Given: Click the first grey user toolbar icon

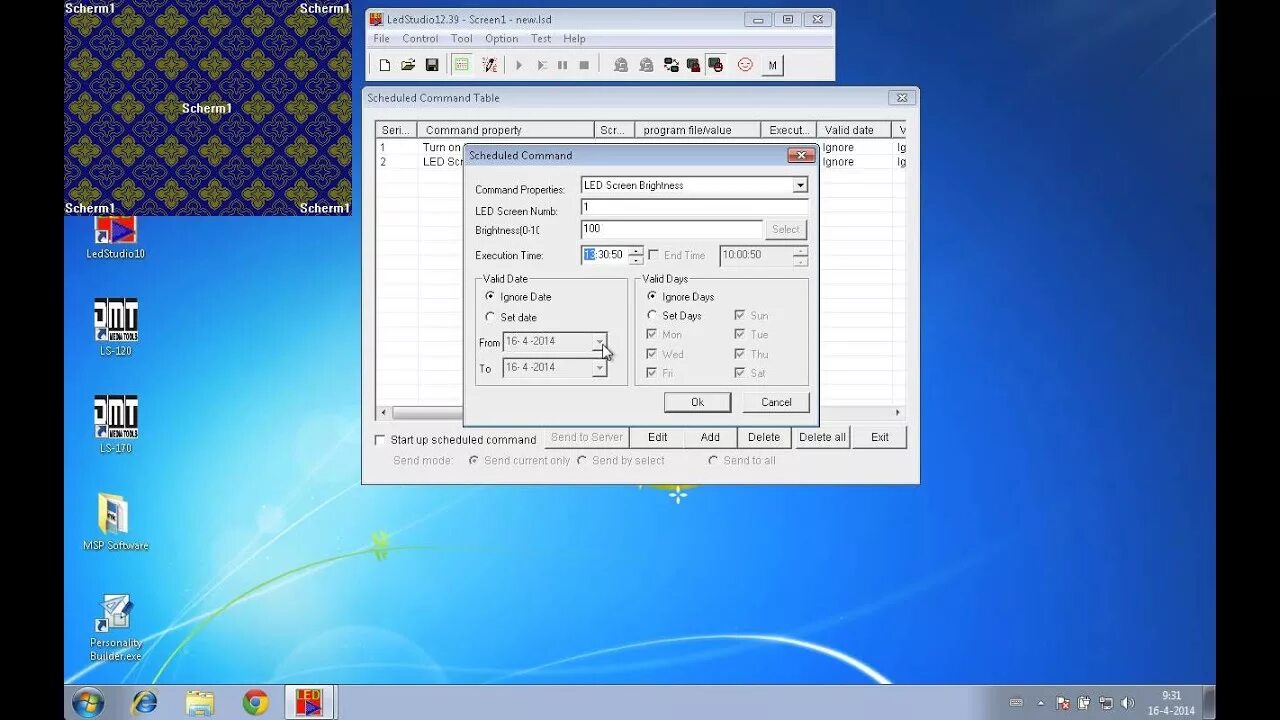Looking at the screenshot, I should [621, 65].
